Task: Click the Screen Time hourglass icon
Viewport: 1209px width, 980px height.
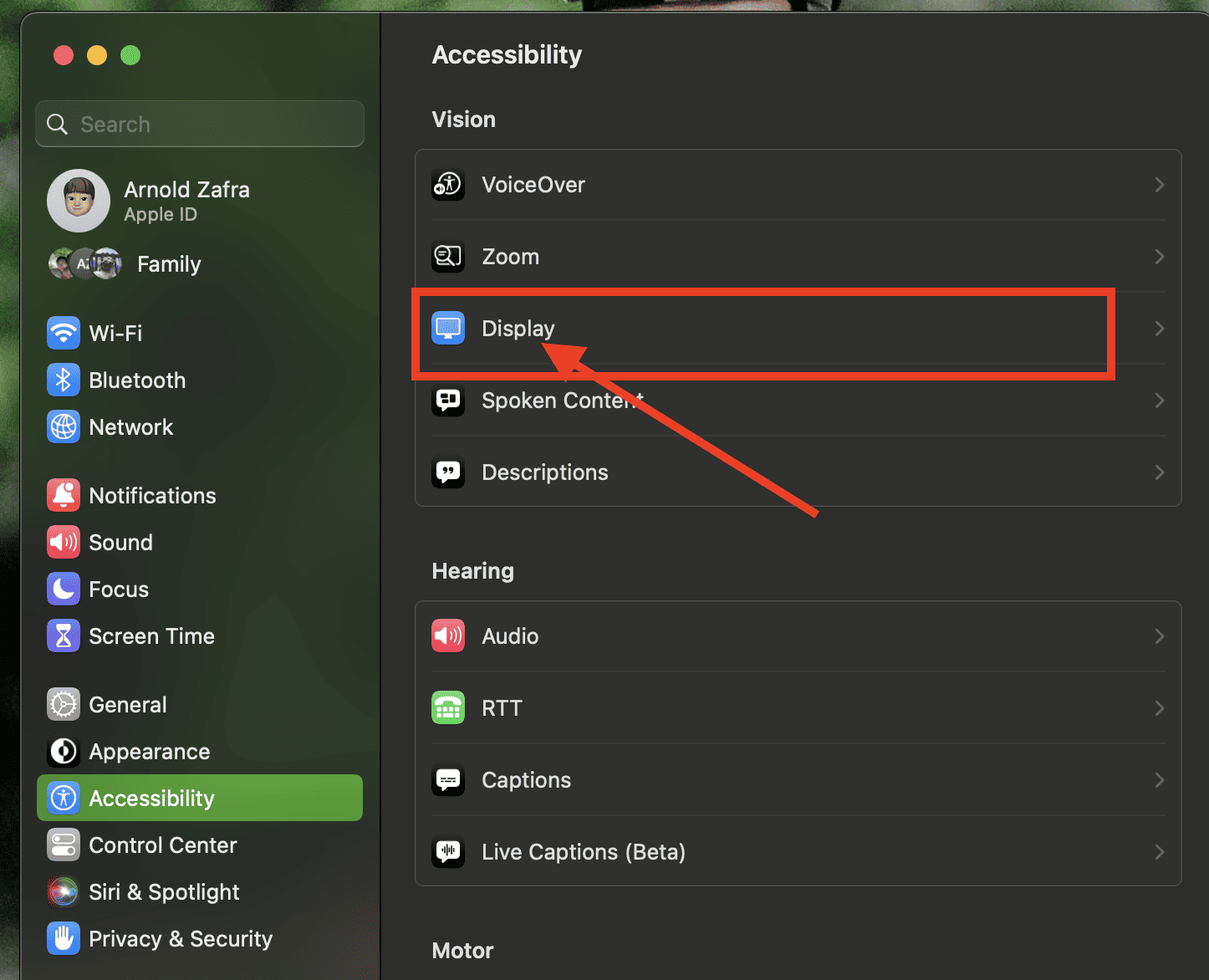Action: (x=64, y=636)
